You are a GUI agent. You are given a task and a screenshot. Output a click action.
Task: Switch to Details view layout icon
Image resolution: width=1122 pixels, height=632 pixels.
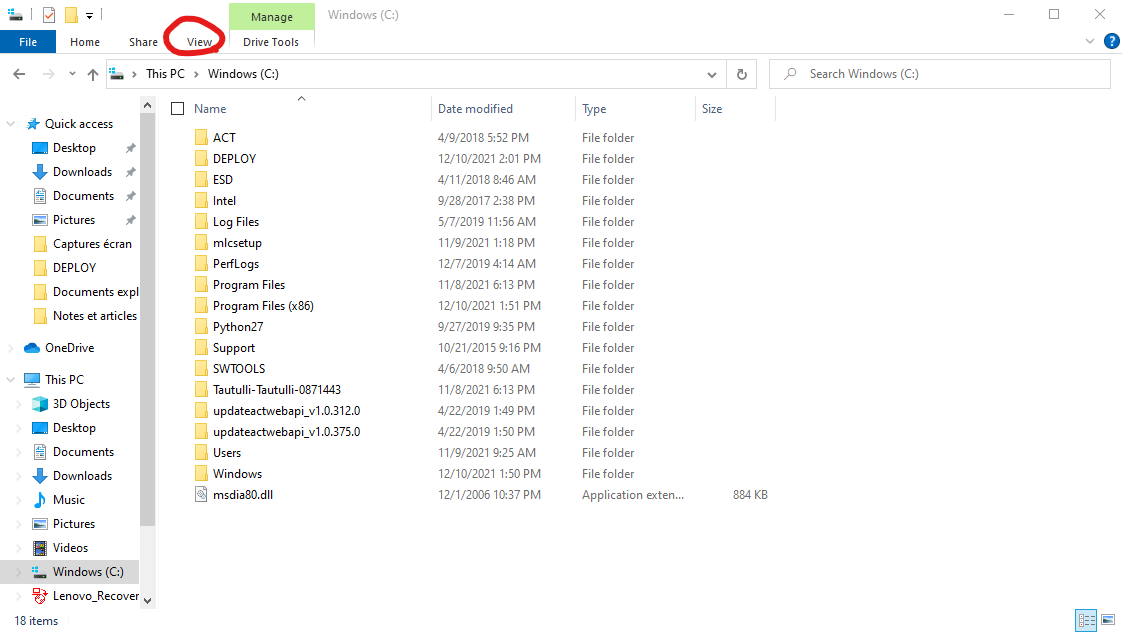pos(1086,621)
